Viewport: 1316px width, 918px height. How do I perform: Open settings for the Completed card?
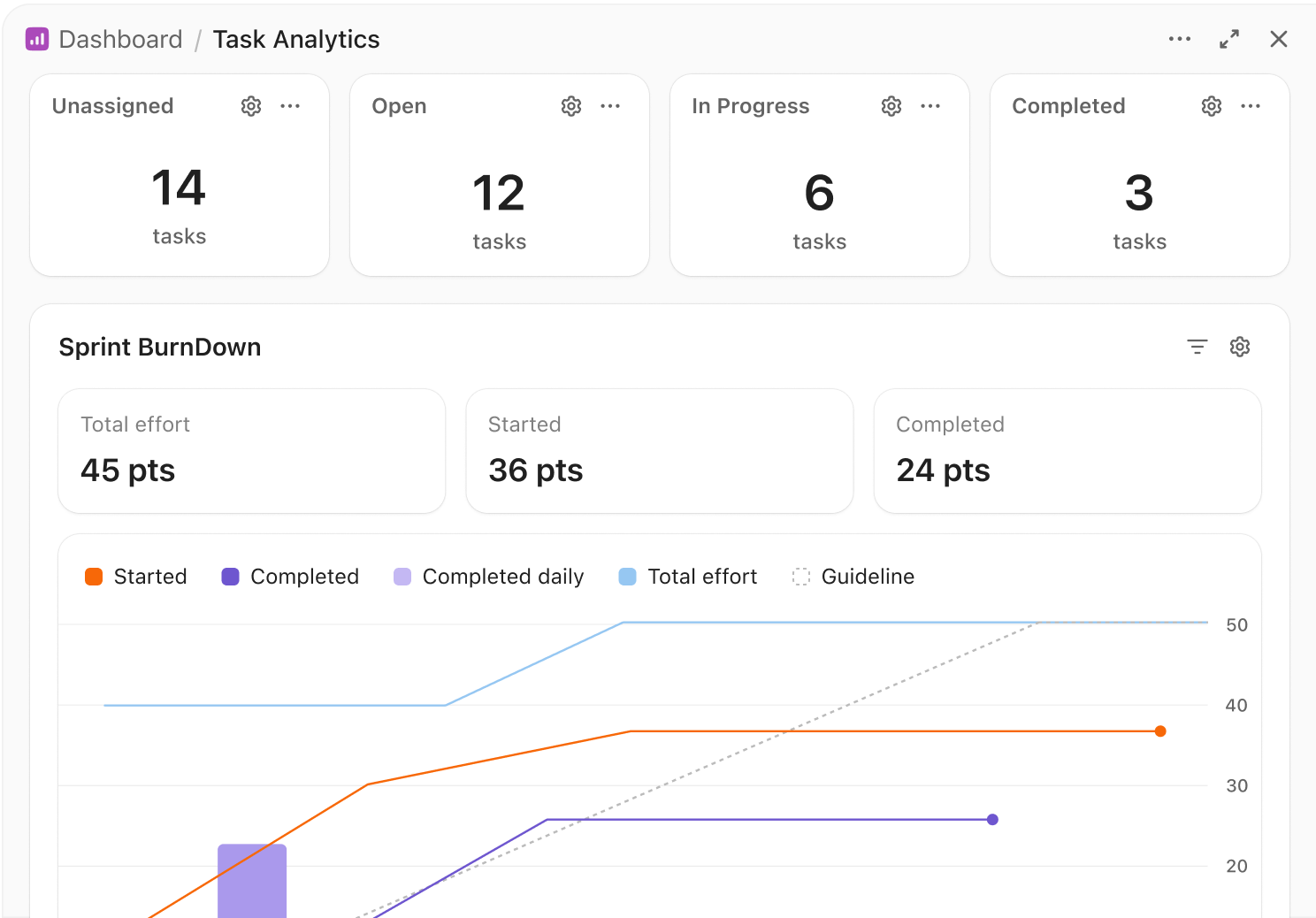[1211, 106]
